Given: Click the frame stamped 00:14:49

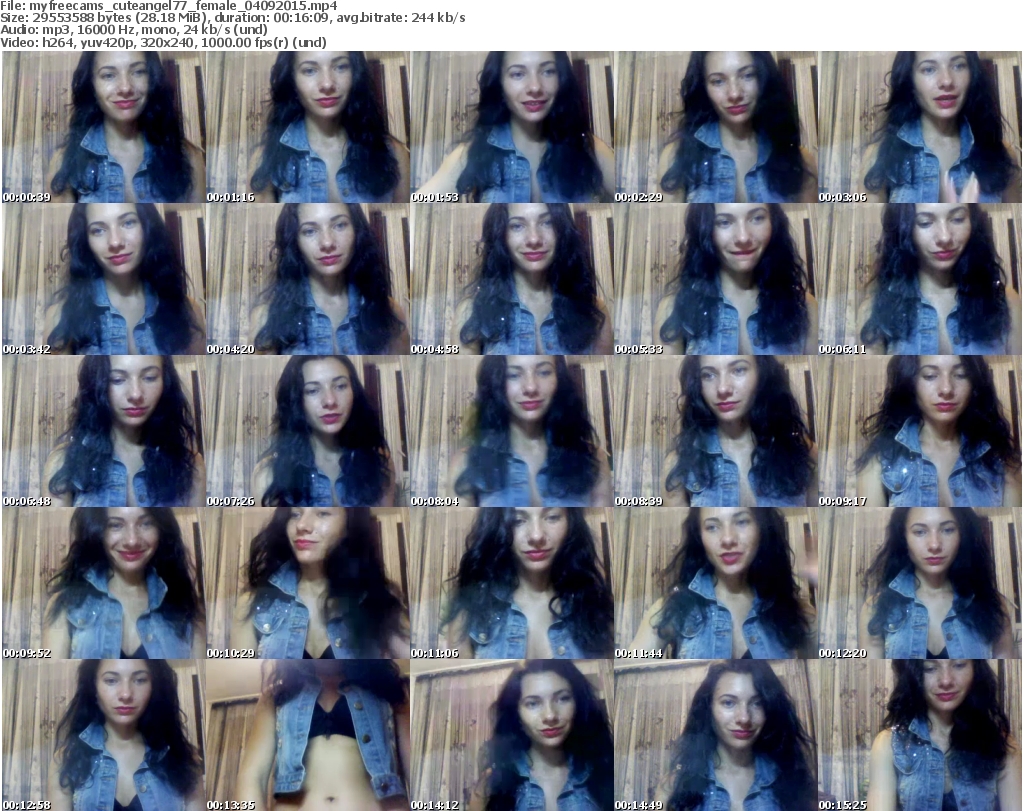Looking at the screenshot, I should tap(716, 735).
